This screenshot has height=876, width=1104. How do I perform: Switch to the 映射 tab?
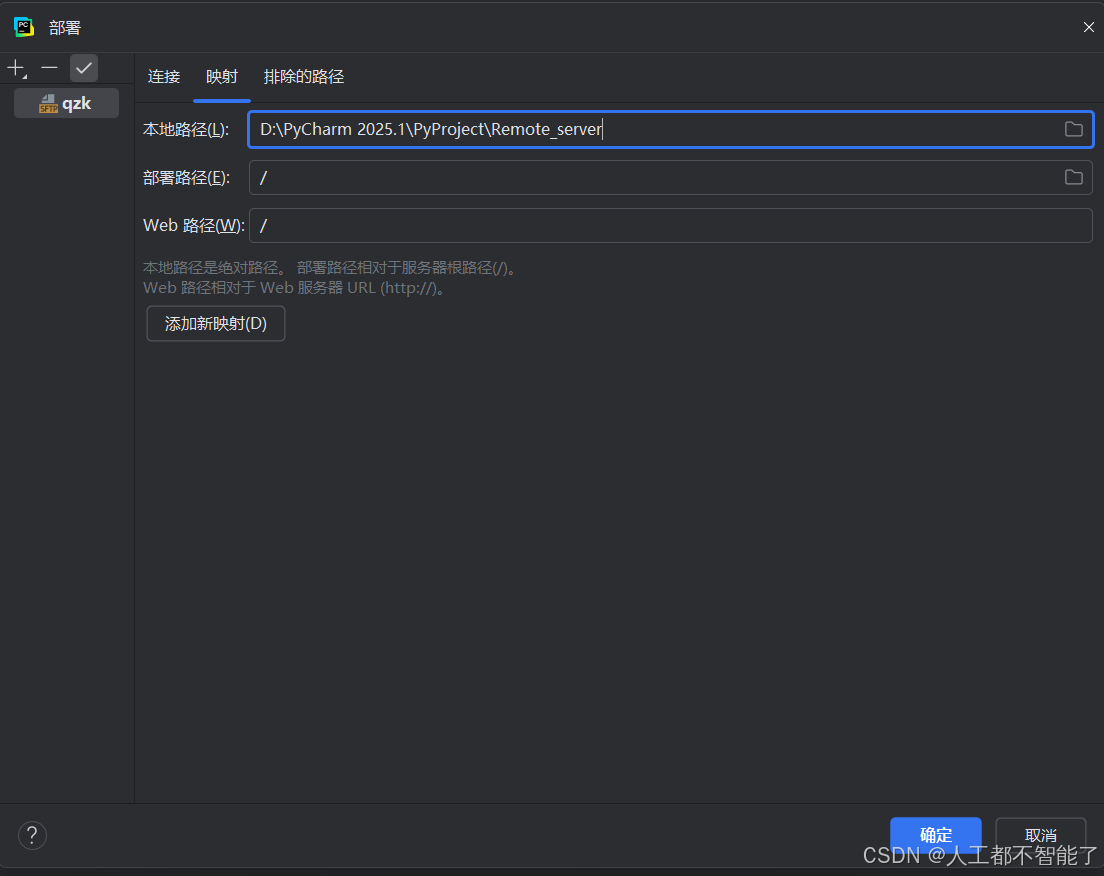pos(222,77)
